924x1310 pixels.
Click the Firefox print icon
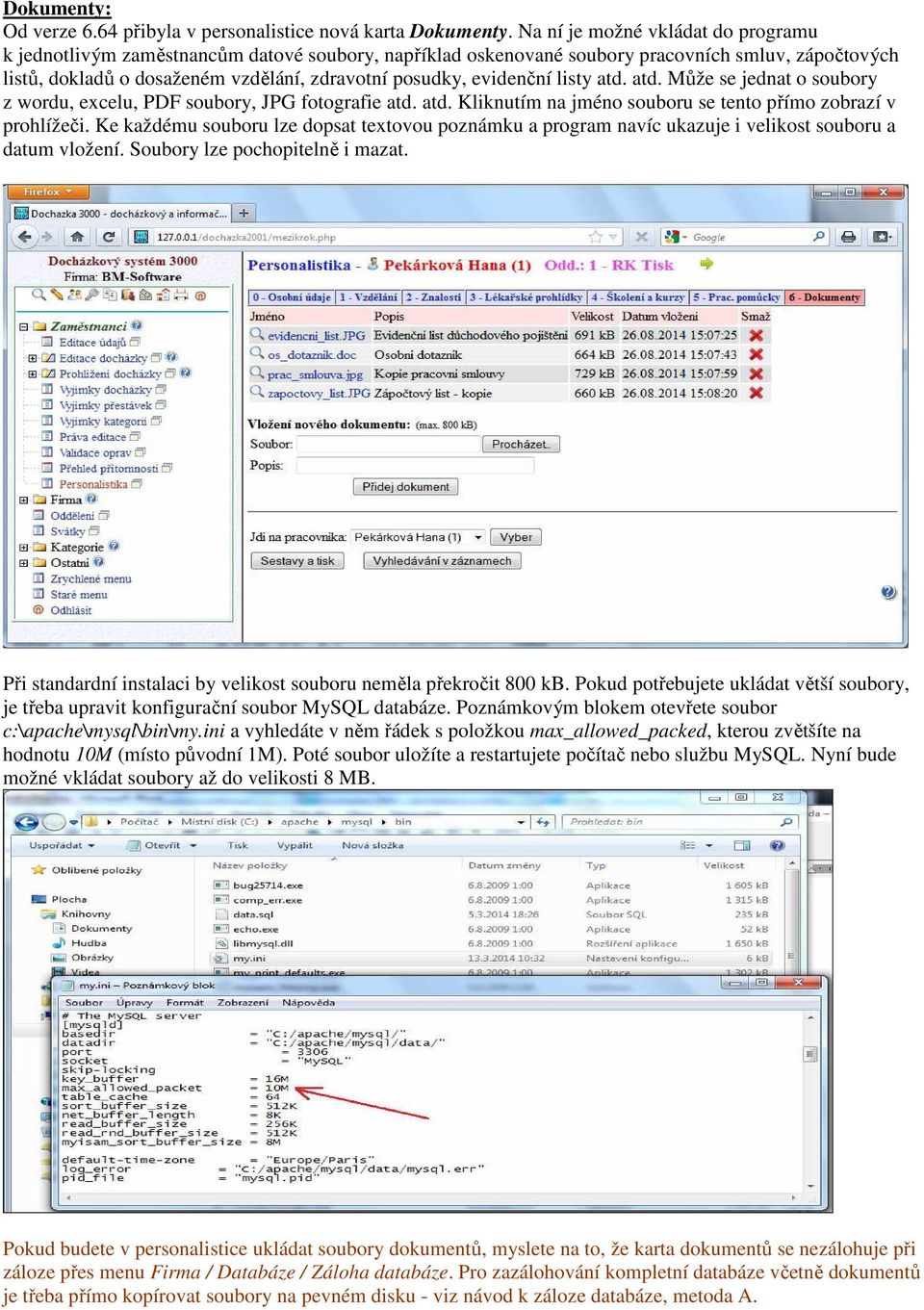point(848,236)
